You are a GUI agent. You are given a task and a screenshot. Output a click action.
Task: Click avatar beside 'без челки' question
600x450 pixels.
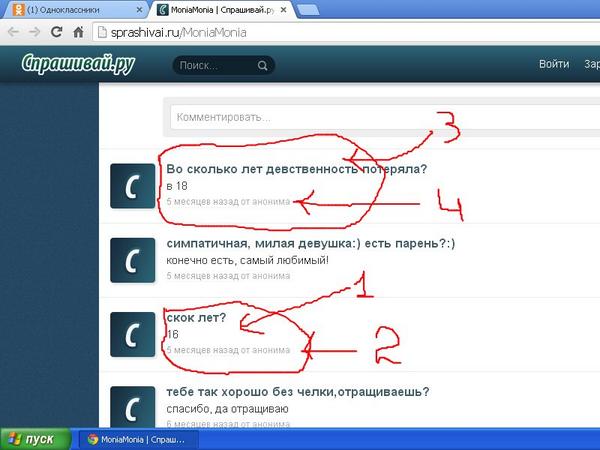pyautogui.click(x=132, y=407)
